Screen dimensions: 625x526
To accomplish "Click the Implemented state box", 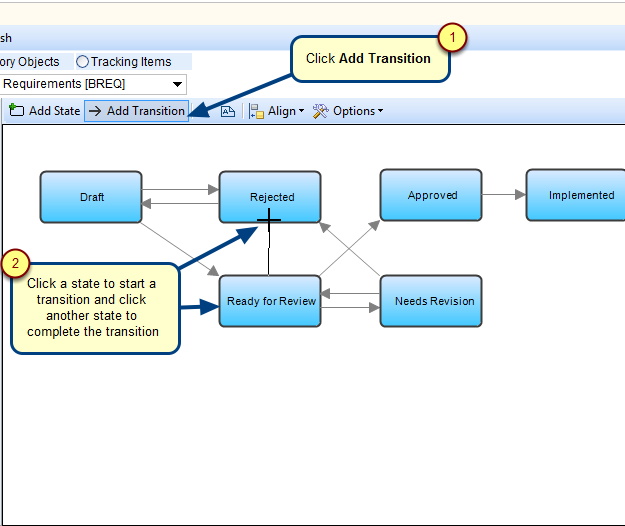I will tap(580, 195).
